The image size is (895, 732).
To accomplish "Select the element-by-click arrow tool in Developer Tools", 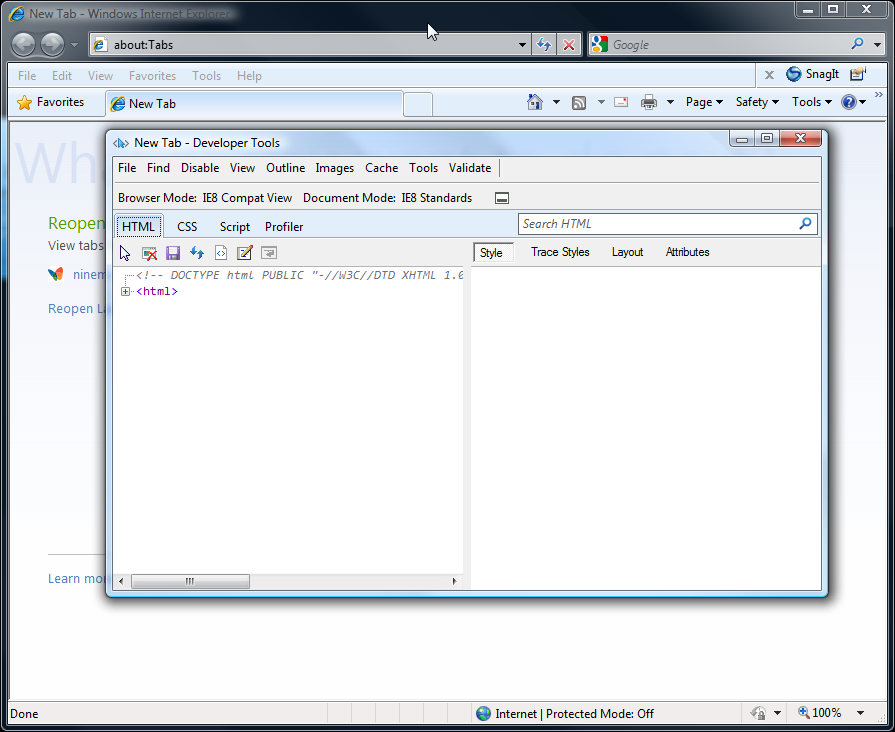I will coord(125,253).
